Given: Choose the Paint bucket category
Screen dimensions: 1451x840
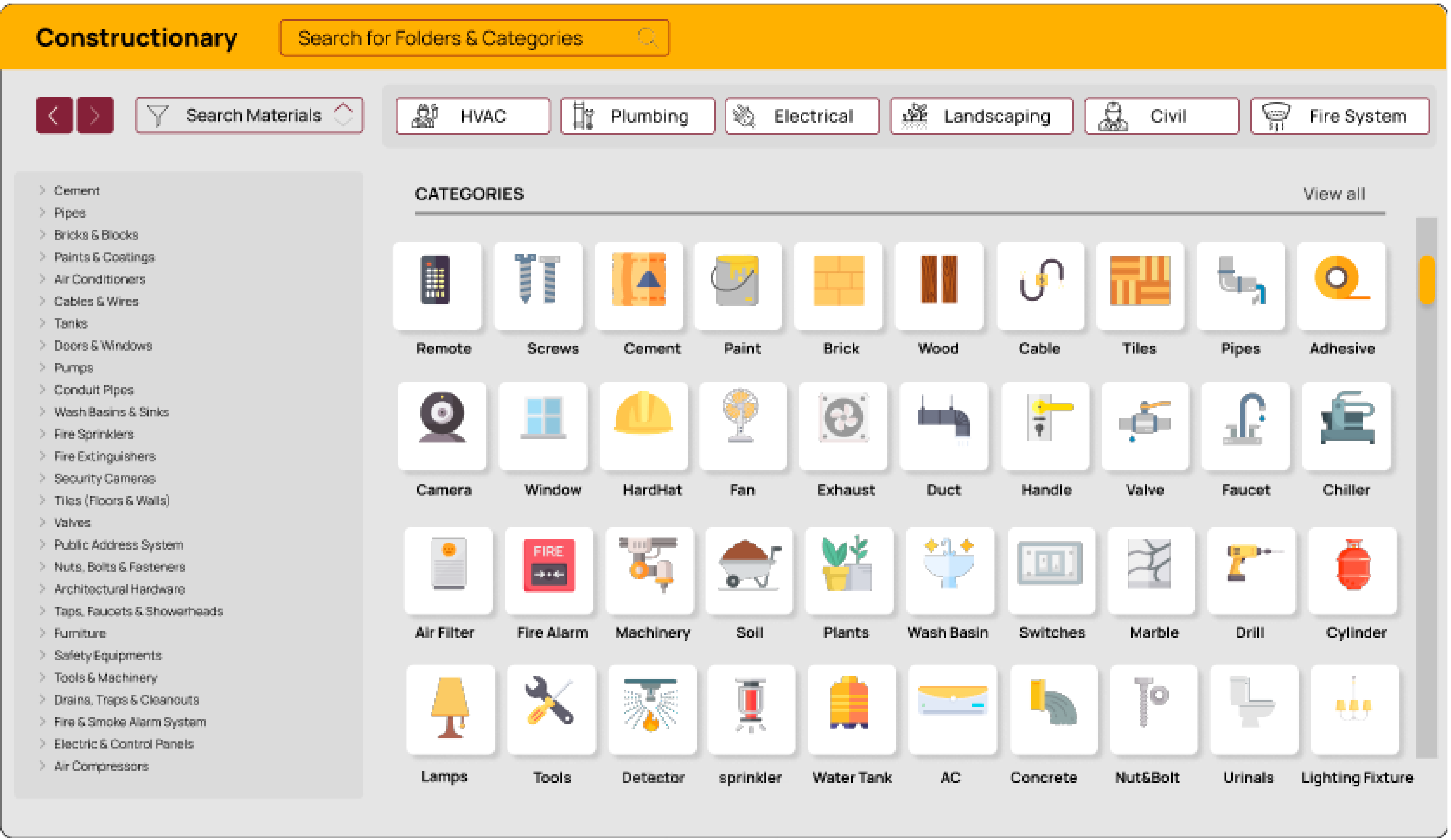Looking at the screenshot, I should point(739,286).
